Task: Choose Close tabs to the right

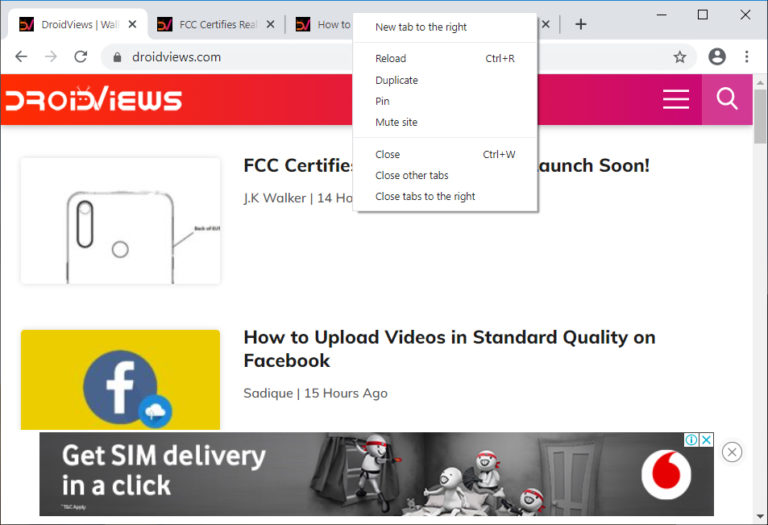Action: 445,196
